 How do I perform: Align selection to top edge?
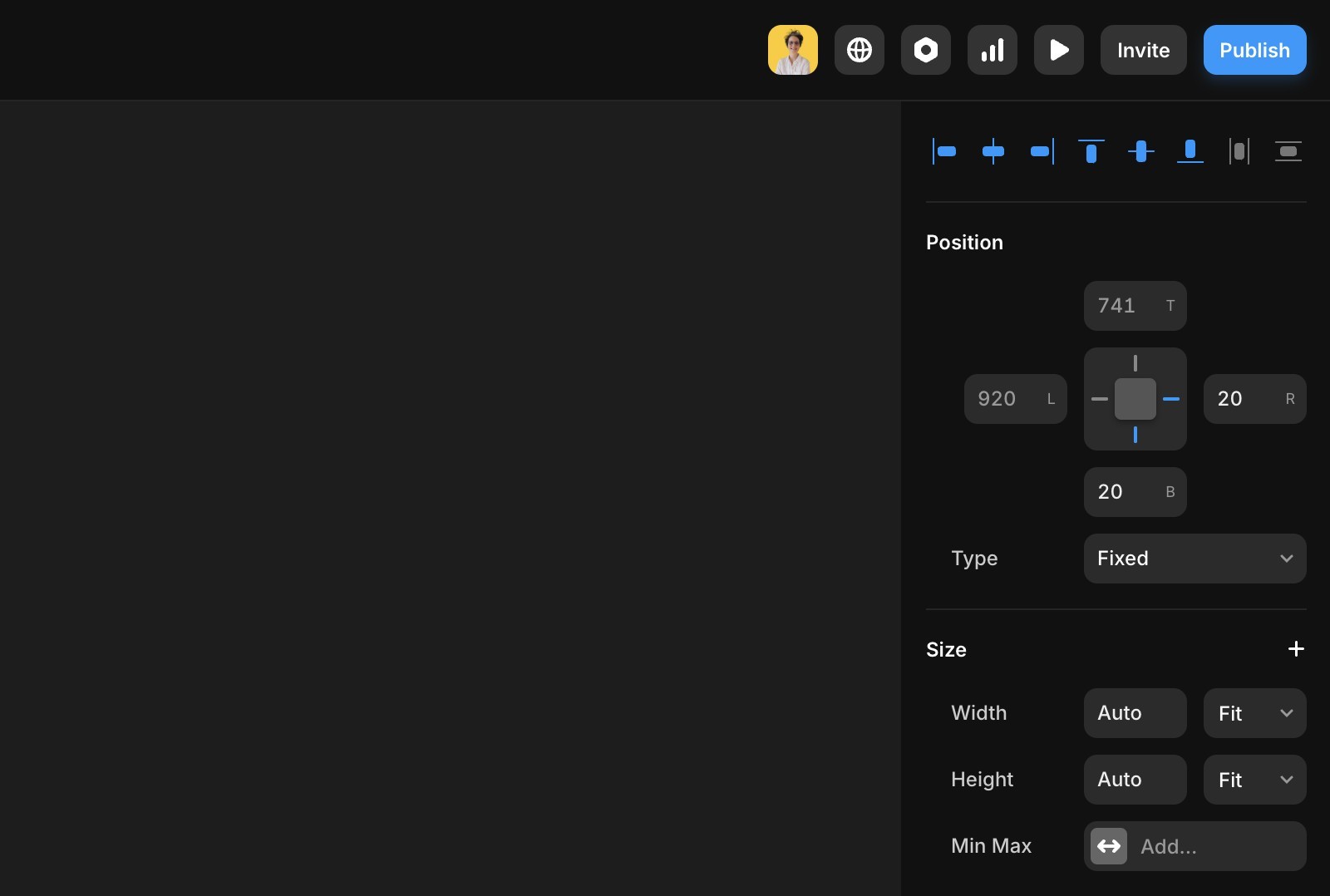[x=1091, y=151]
